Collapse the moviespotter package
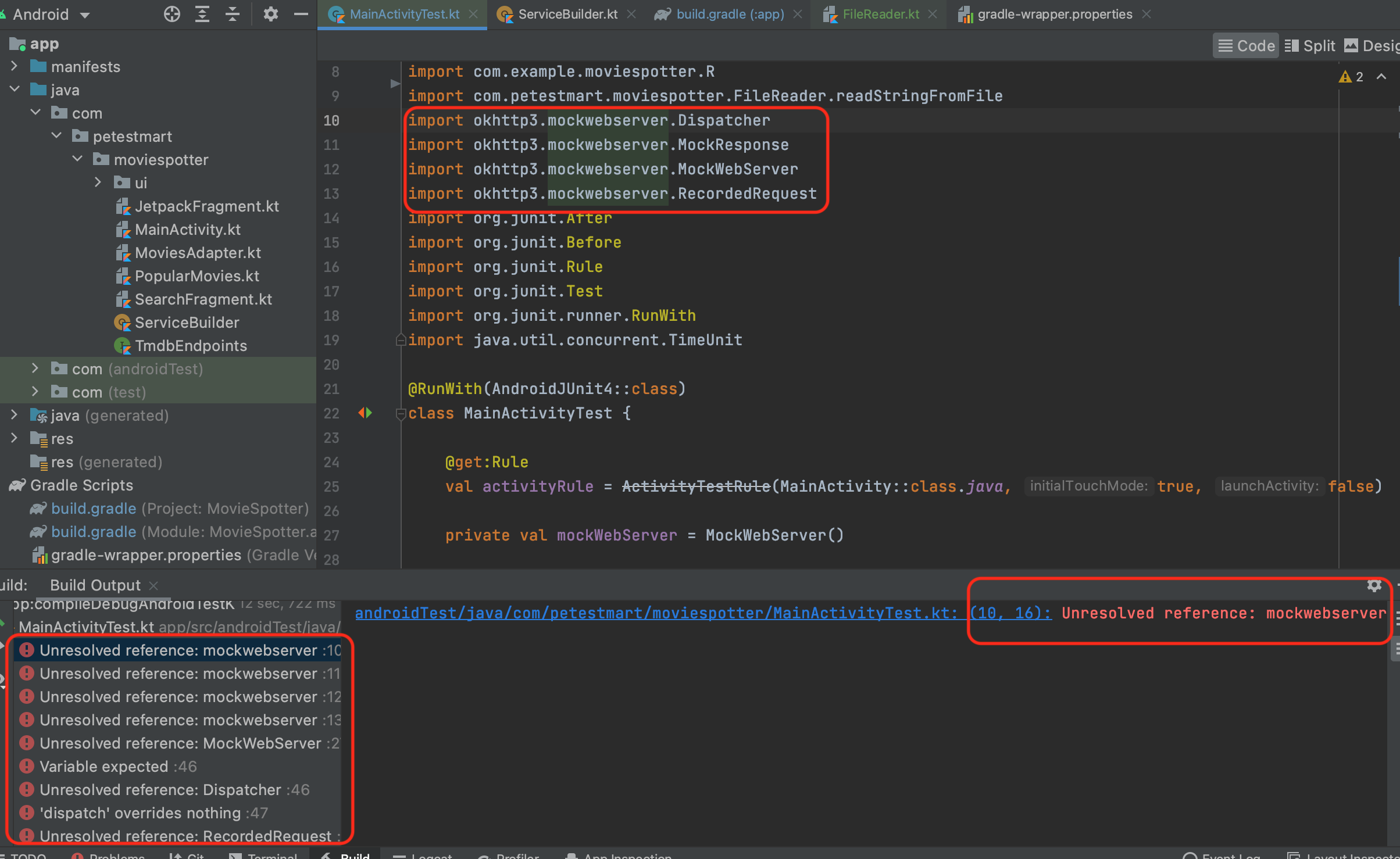Image resolution: width=1400 pixels, height=859 pixels. pos(77,159)
